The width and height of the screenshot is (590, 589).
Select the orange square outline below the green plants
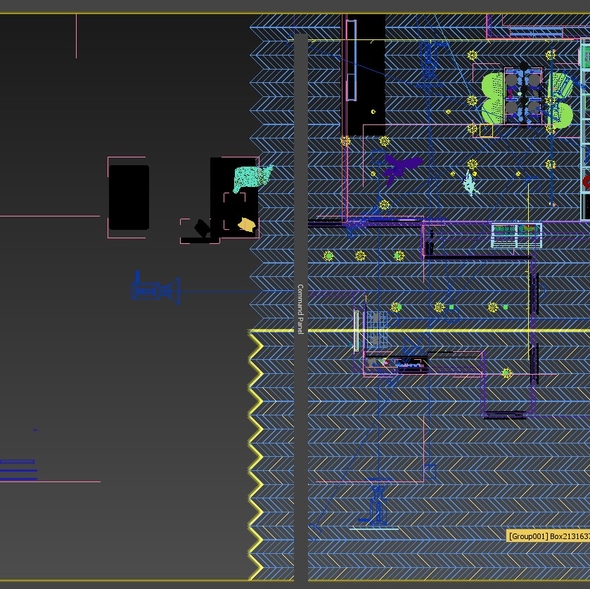click(486, 131)
